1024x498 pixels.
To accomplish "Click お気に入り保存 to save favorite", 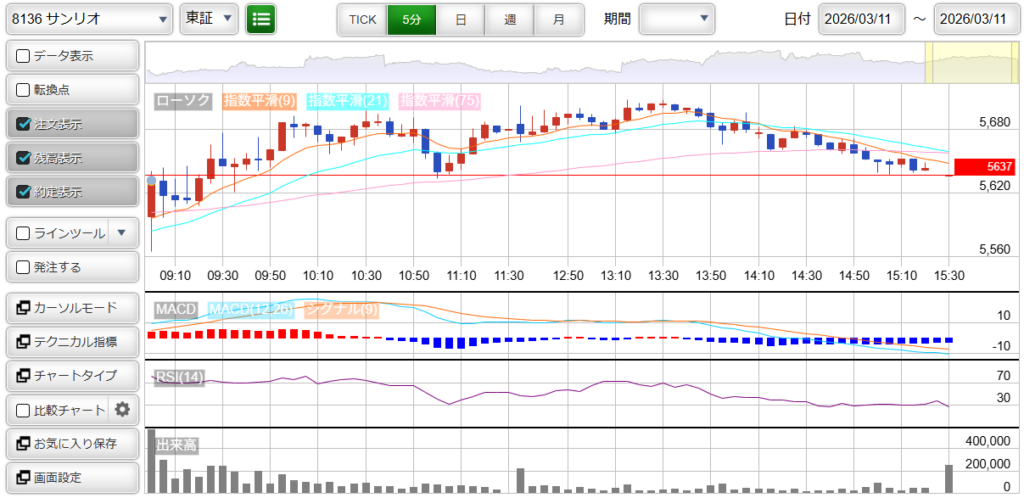I will pyautogui.click(x=70, y=443).
